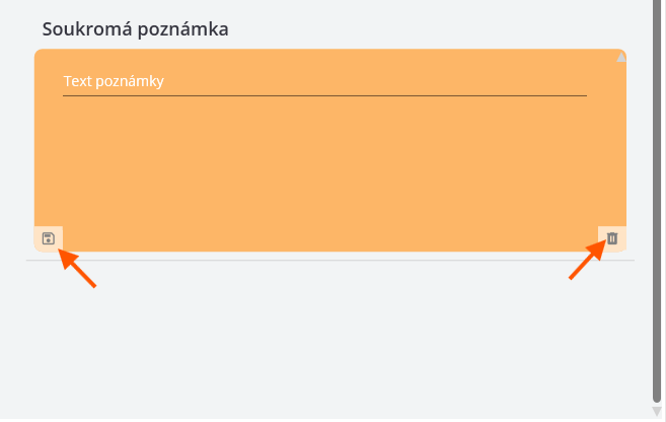666x422 pixels.
Task: Click the divider line below the note
Action: (330, 260)
